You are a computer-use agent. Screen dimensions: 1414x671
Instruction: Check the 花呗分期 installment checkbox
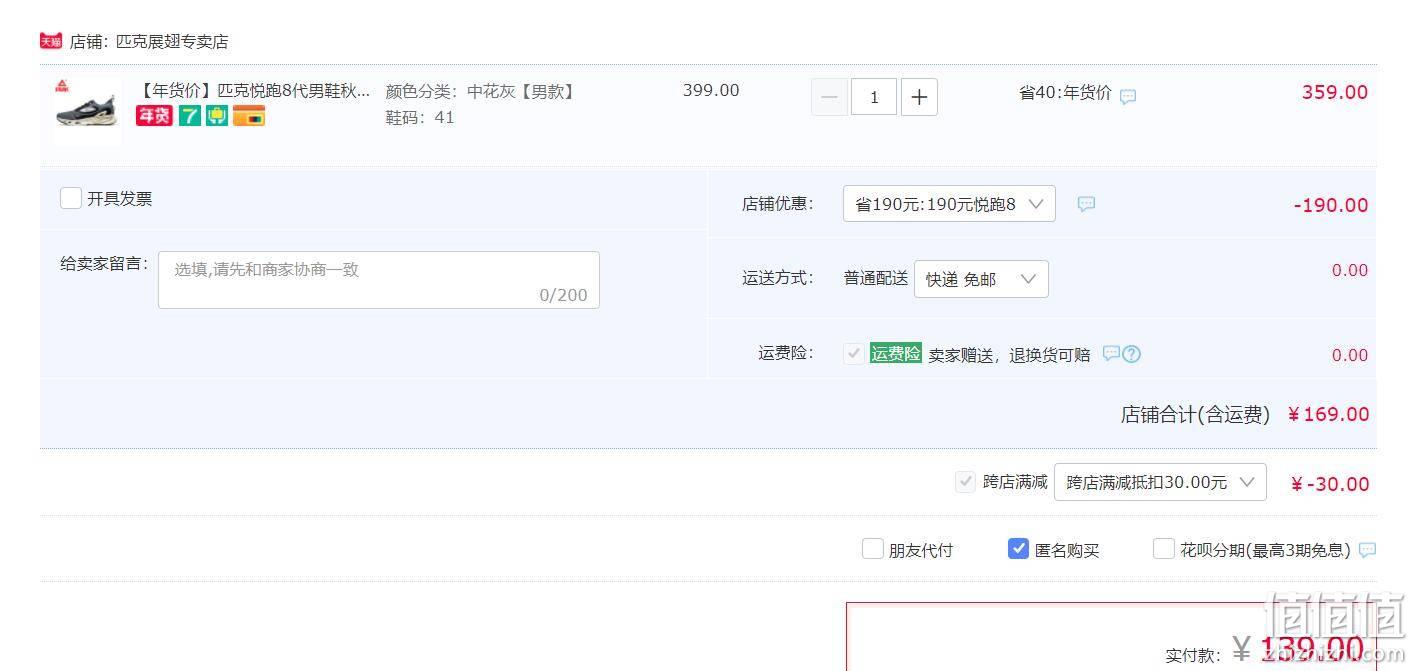tap(1164, 548)
